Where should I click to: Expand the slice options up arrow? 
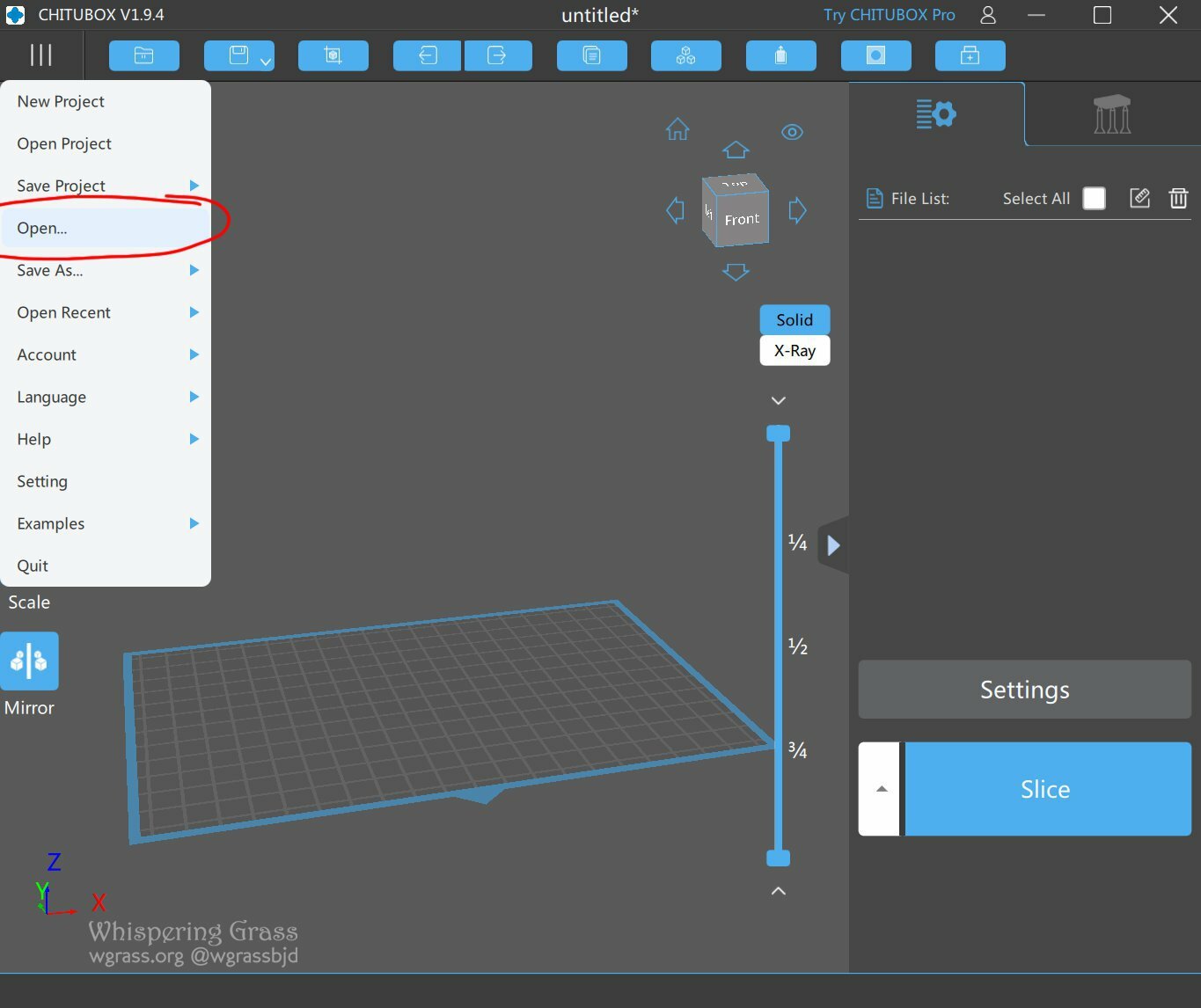[x=881, y=789]
